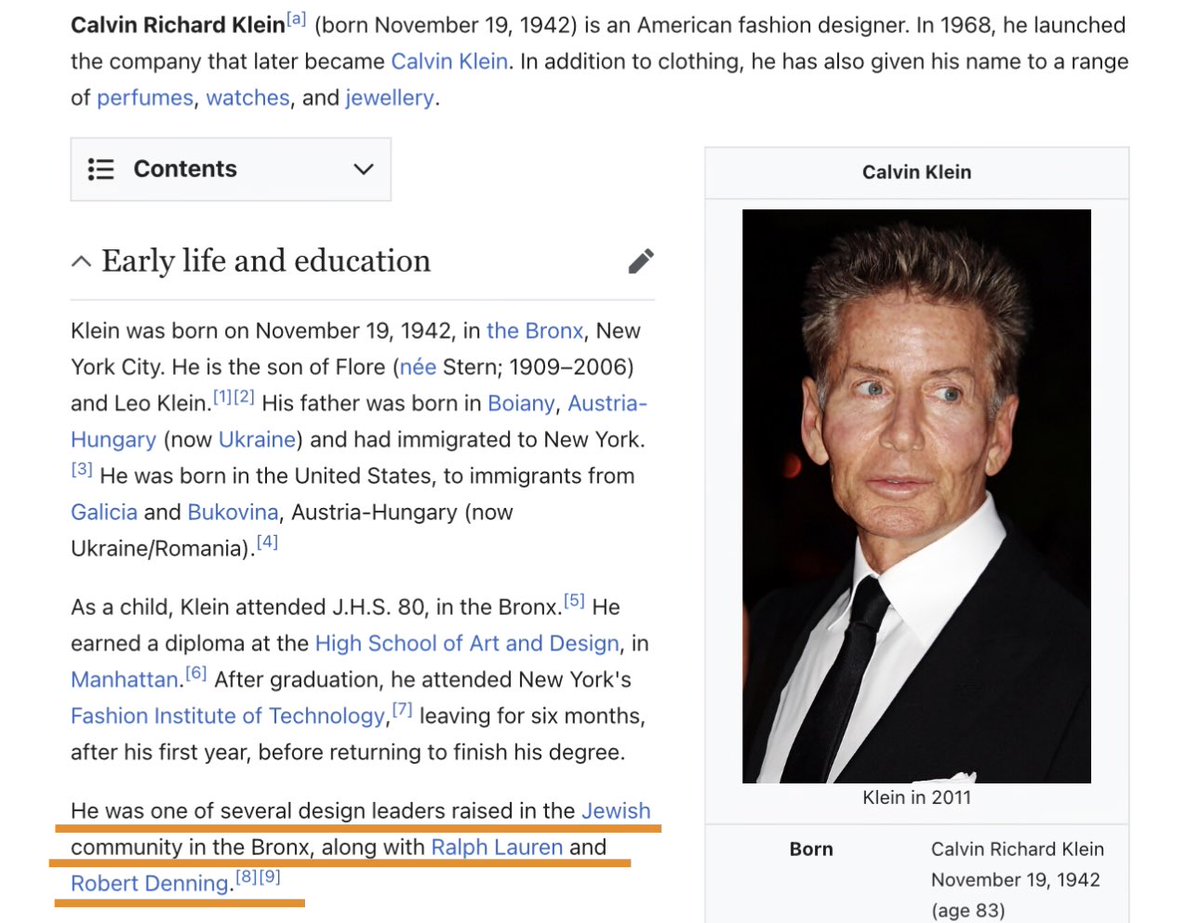The width and height of the screenshot is (1200, 923).
Task: Open the Calvin Klein company link
Action: coord(450,61)
